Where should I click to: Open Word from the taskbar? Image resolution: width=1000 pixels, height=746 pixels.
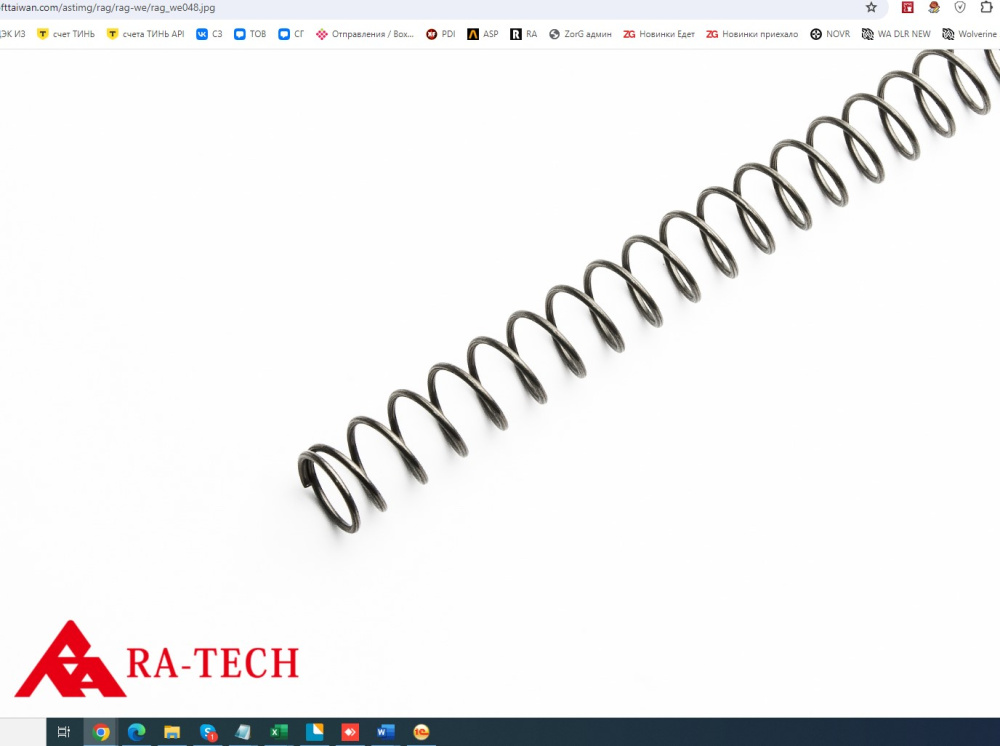pyautogui.click(x=385, y=732)
